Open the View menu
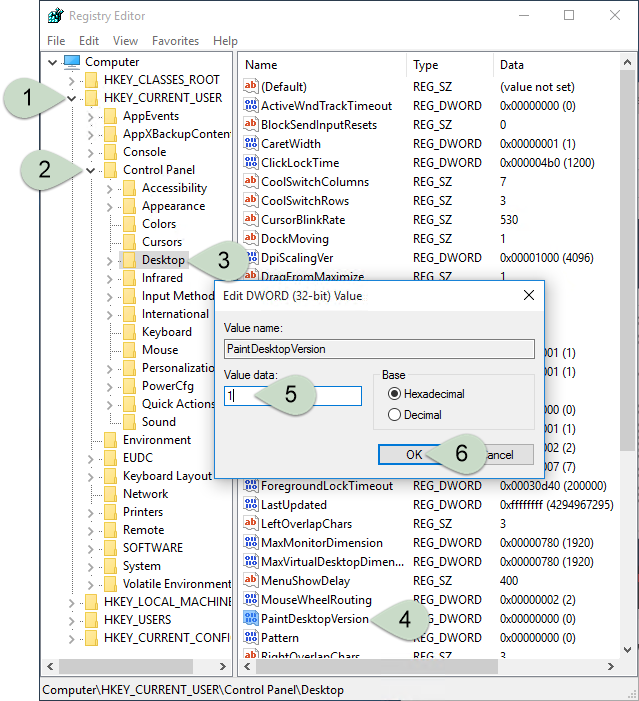The width and height of the screenshot is (639, 701). pyautogui.click(x=125, y=41)
